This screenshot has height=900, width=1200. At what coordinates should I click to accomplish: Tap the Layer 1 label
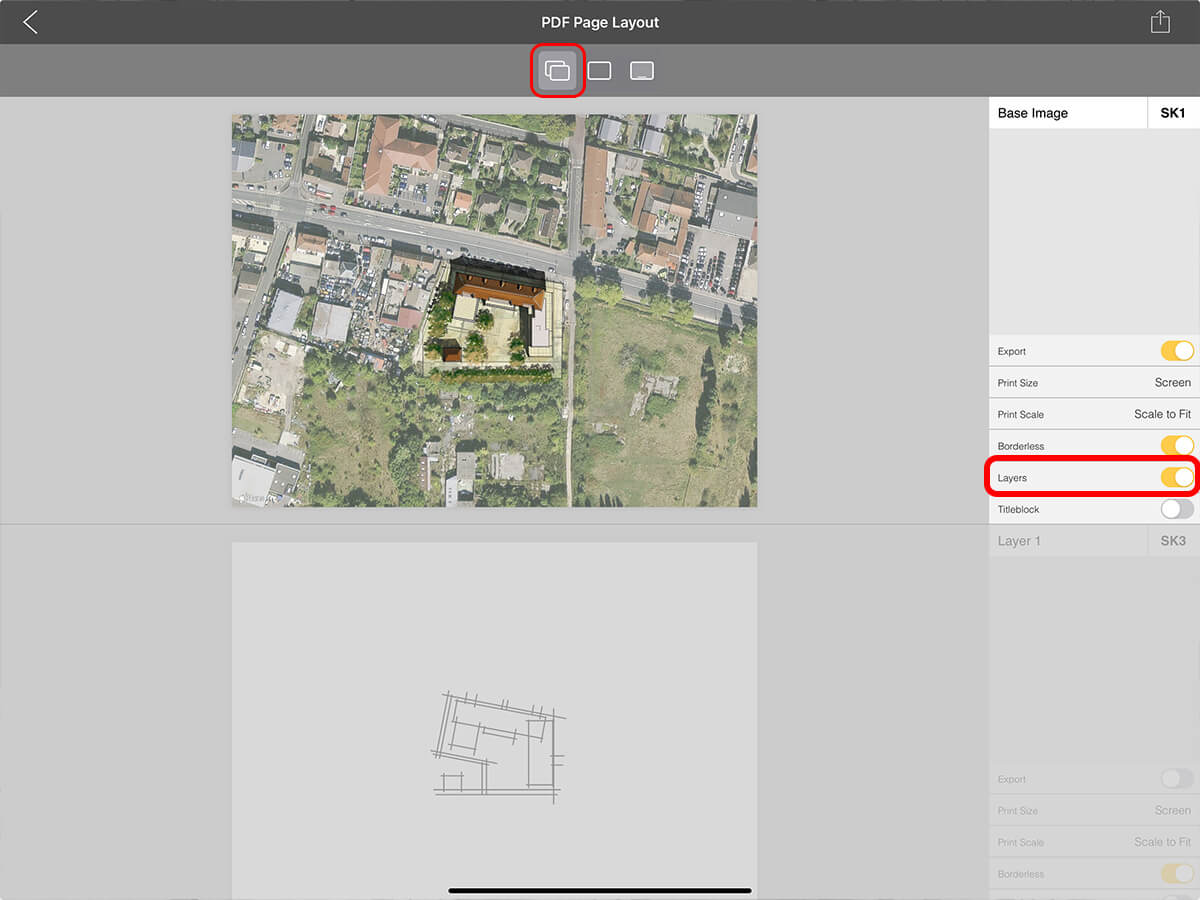[x=1019, y=541]
